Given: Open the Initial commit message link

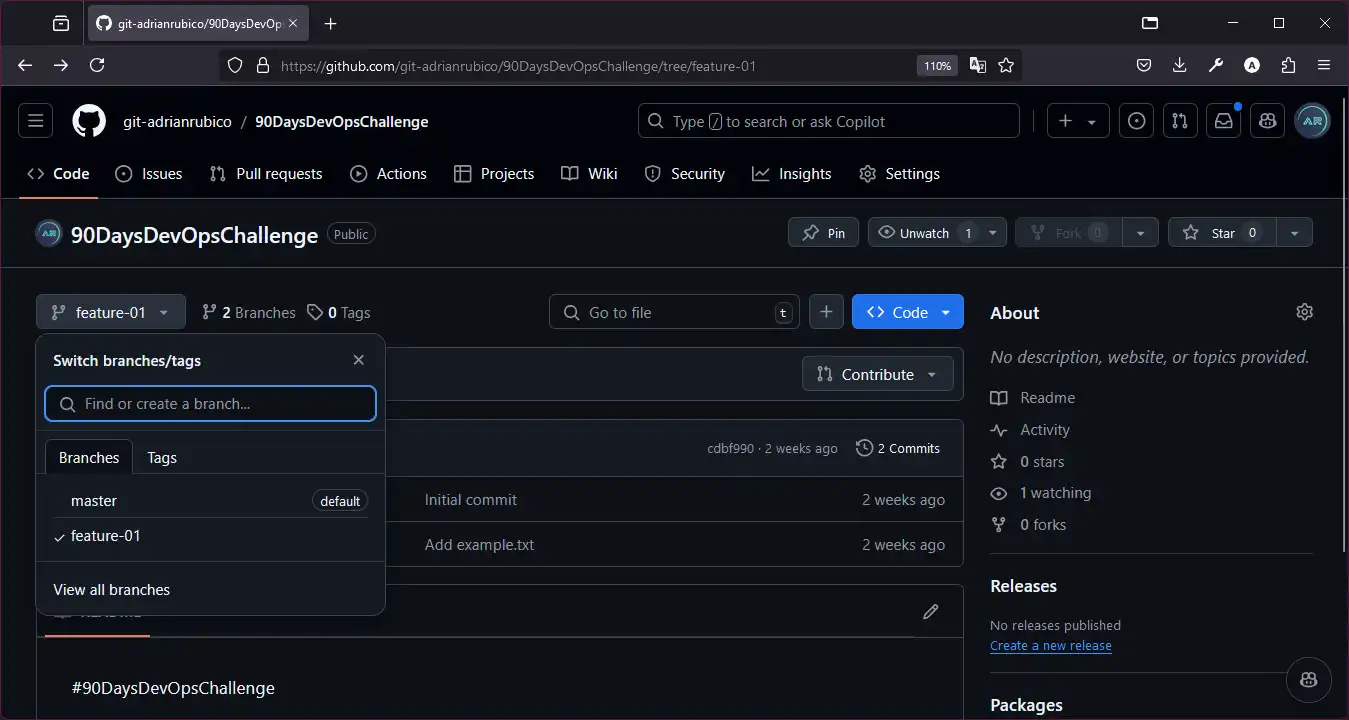Looking at the screenshot, I should [471, 499].
